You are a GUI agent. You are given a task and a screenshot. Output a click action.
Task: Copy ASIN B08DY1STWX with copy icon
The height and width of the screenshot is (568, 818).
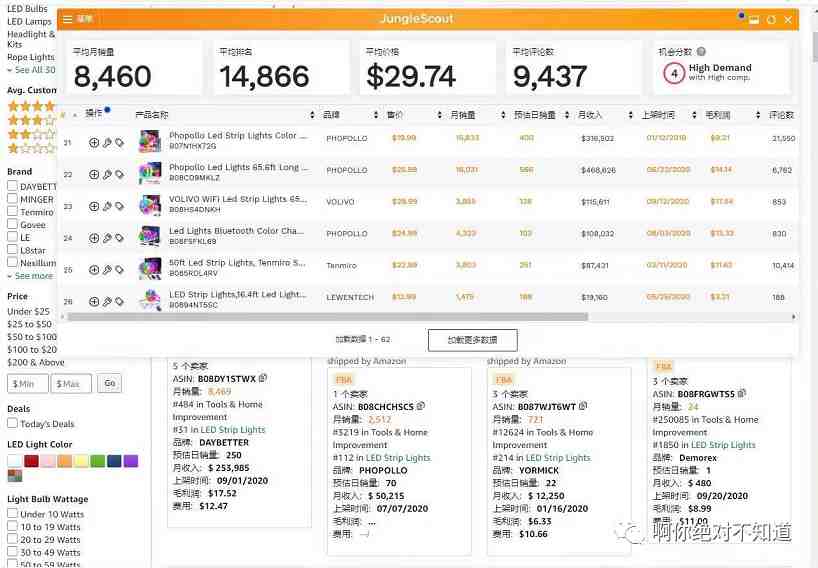coord(263,378)
